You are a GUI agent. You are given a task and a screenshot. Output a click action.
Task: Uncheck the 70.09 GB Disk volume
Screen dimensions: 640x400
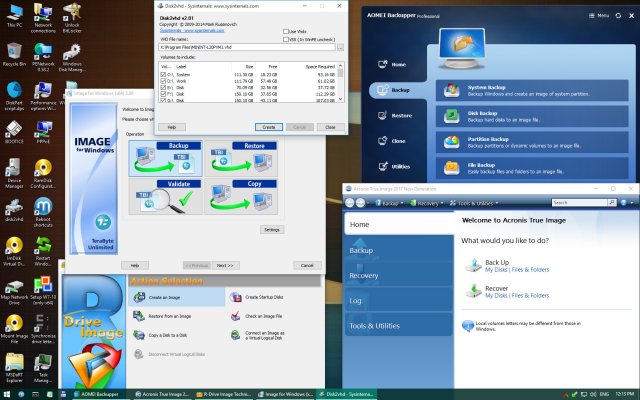click(x=163, y=87)
